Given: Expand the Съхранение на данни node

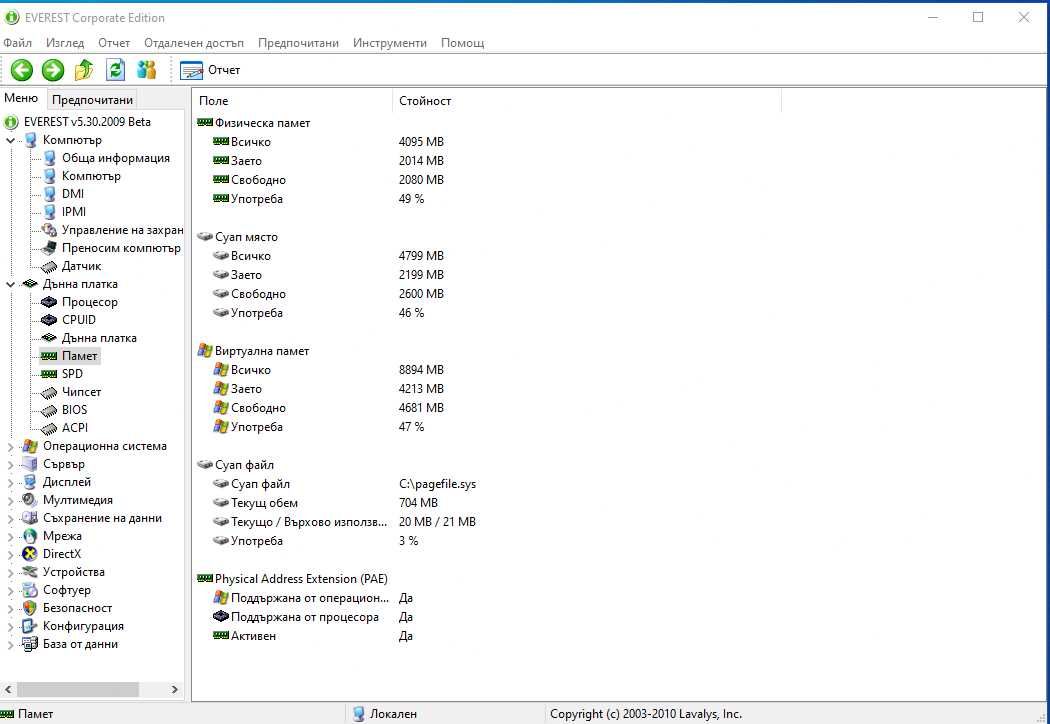Looking at the screenshot, I should tap(10, 519).
